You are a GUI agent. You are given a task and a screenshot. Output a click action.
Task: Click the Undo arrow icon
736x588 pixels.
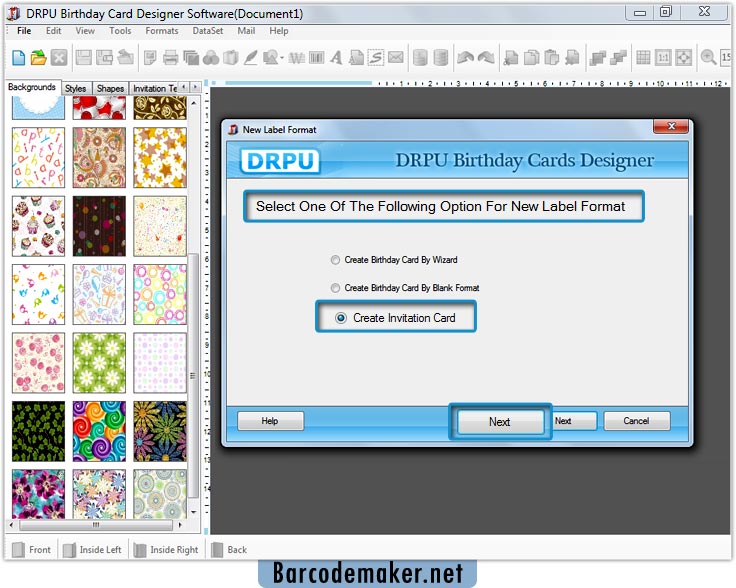[465, 58]
